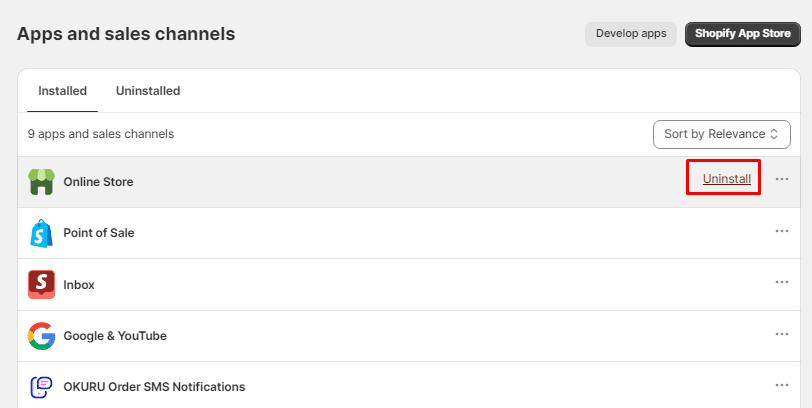This screenshot has width=812, height=408.
Task: Click the Google & YouTube icon
Action: point(41,336)
